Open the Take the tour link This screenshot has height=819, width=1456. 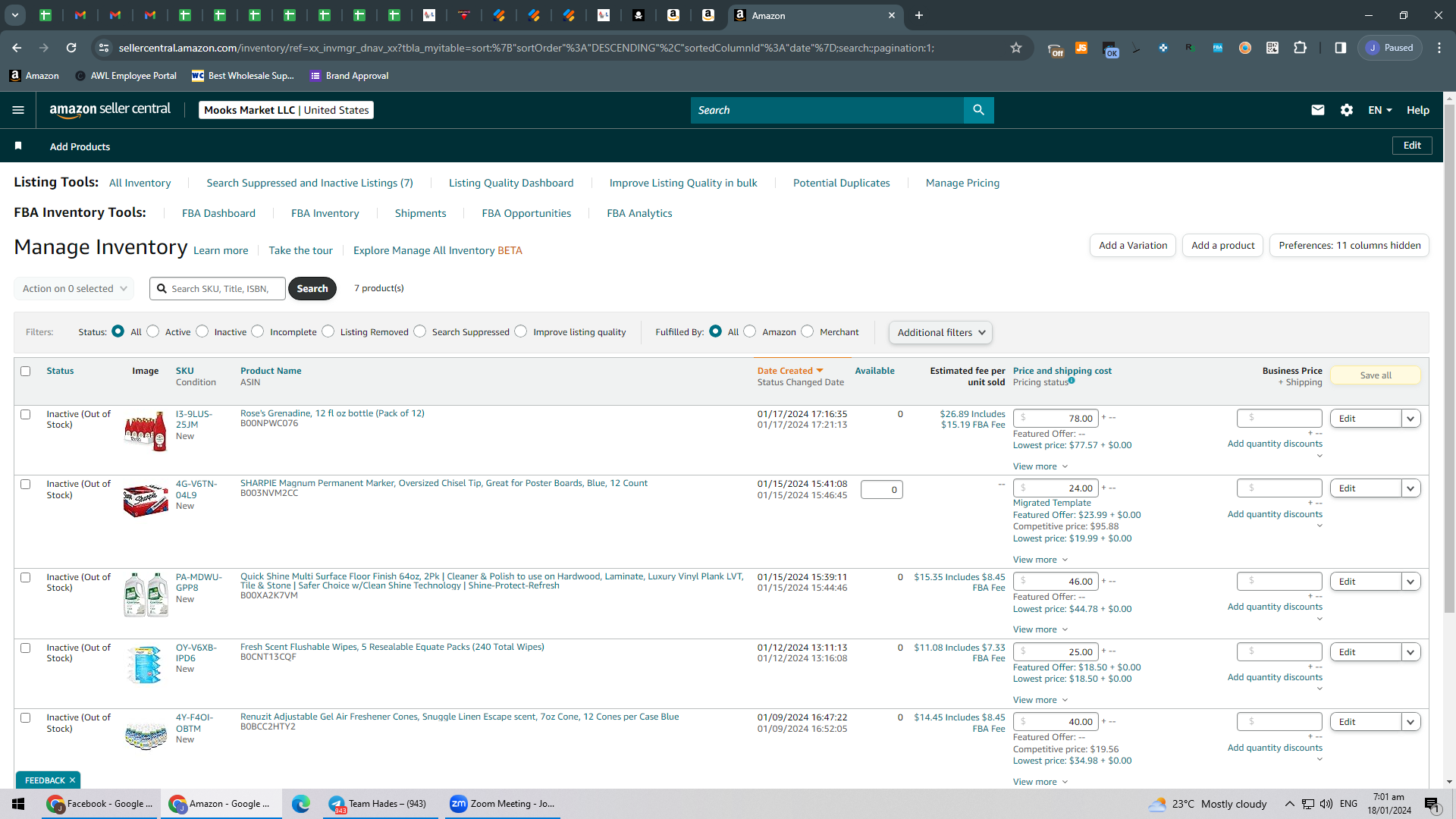(x=300, y=250)
